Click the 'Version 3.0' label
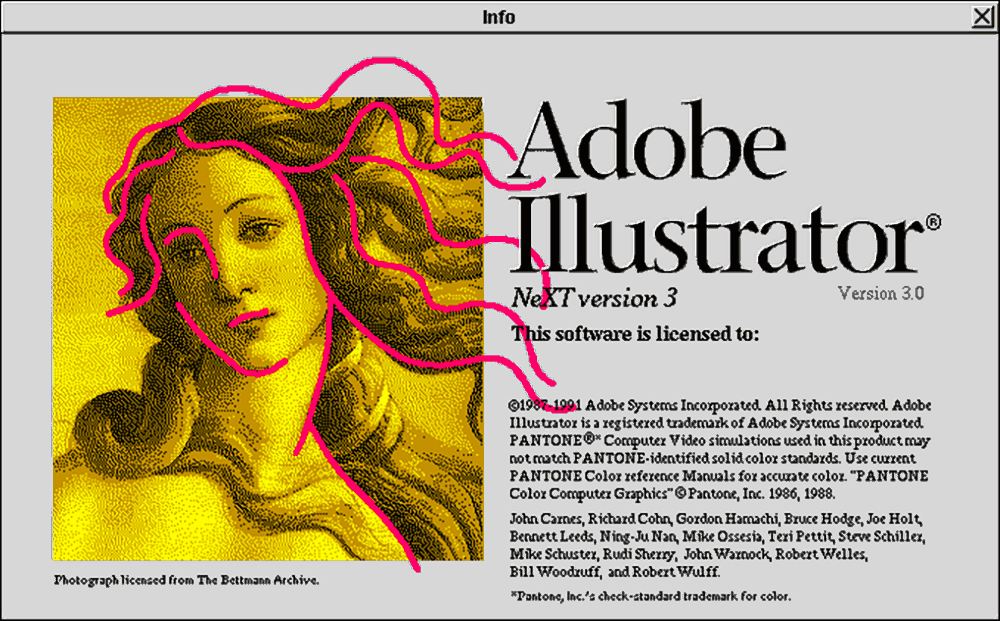This screenshot has width=1000, height=621. (x=881, y=293)
